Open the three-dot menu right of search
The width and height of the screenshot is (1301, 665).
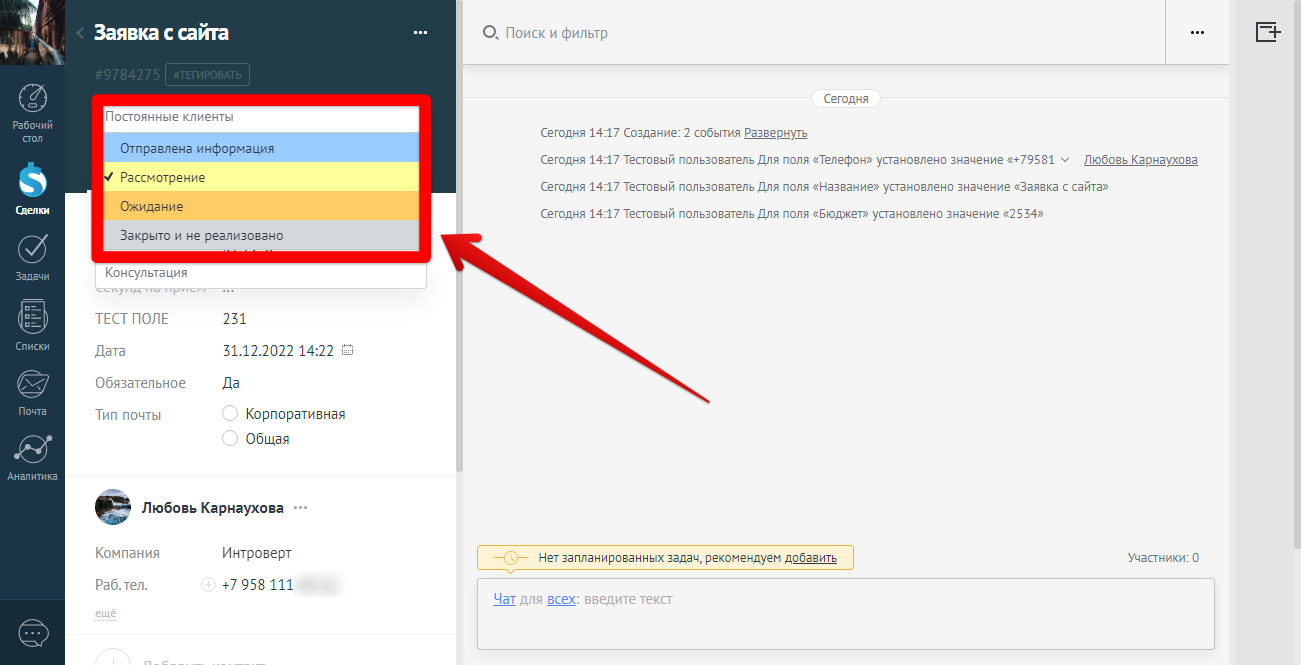tap(1197, 33)
